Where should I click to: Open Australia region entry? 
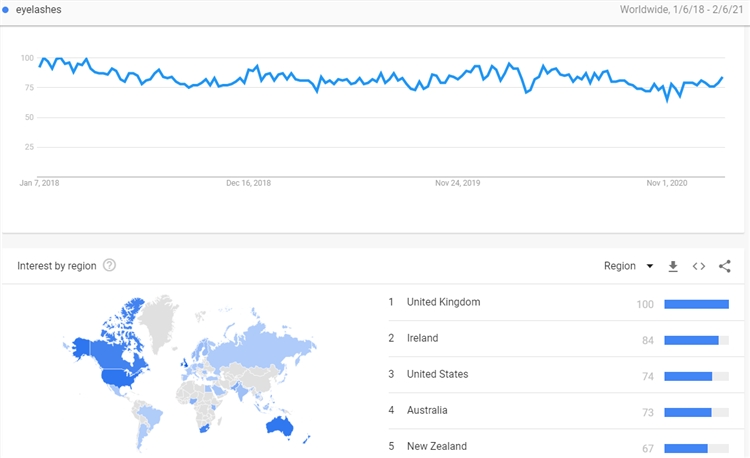(x=427, y=410)
